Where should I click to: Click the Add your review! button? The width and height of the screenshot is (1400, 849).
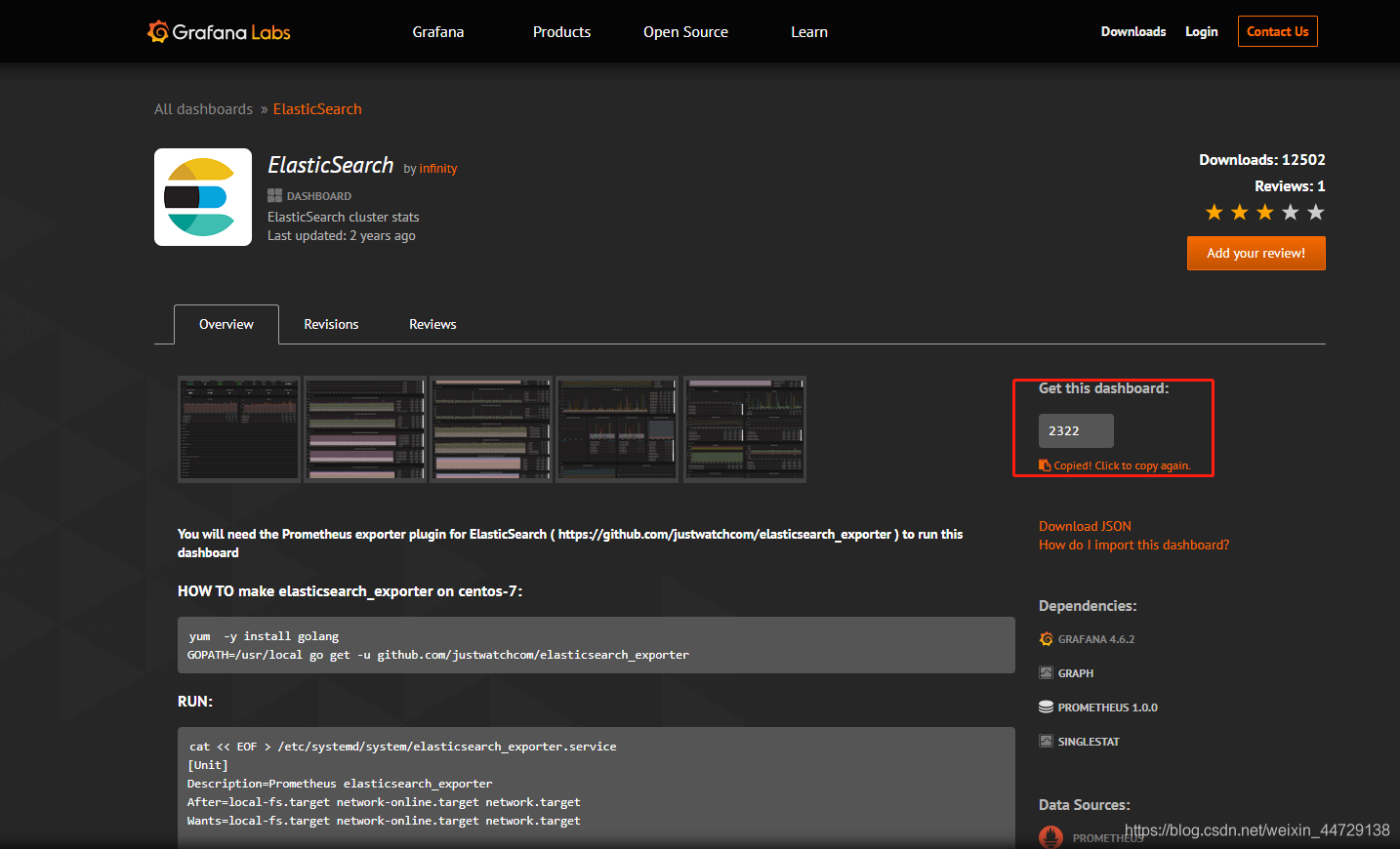click(1256, 253)
